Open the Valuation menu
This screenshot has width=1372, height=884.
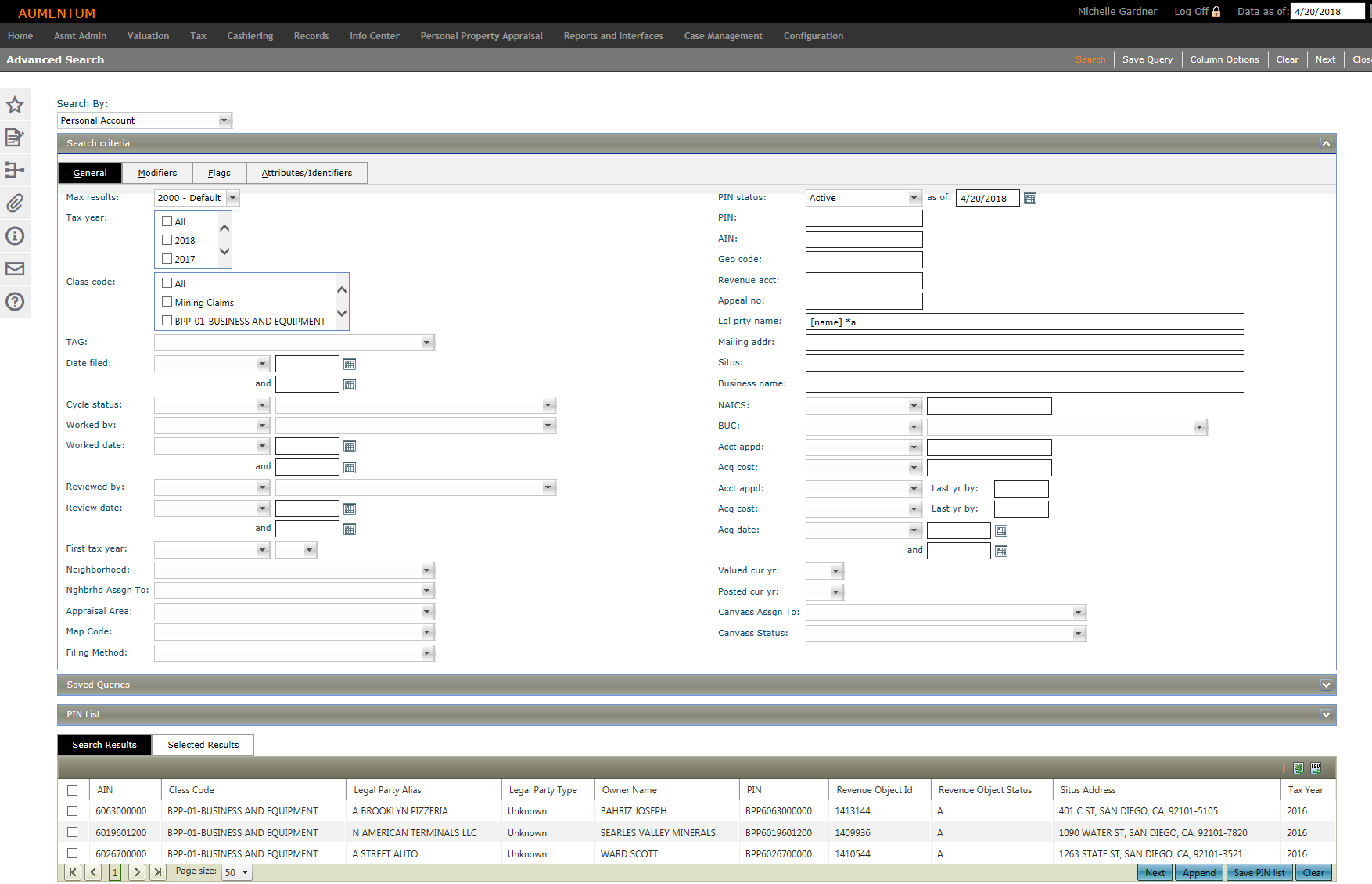(148, 36)
